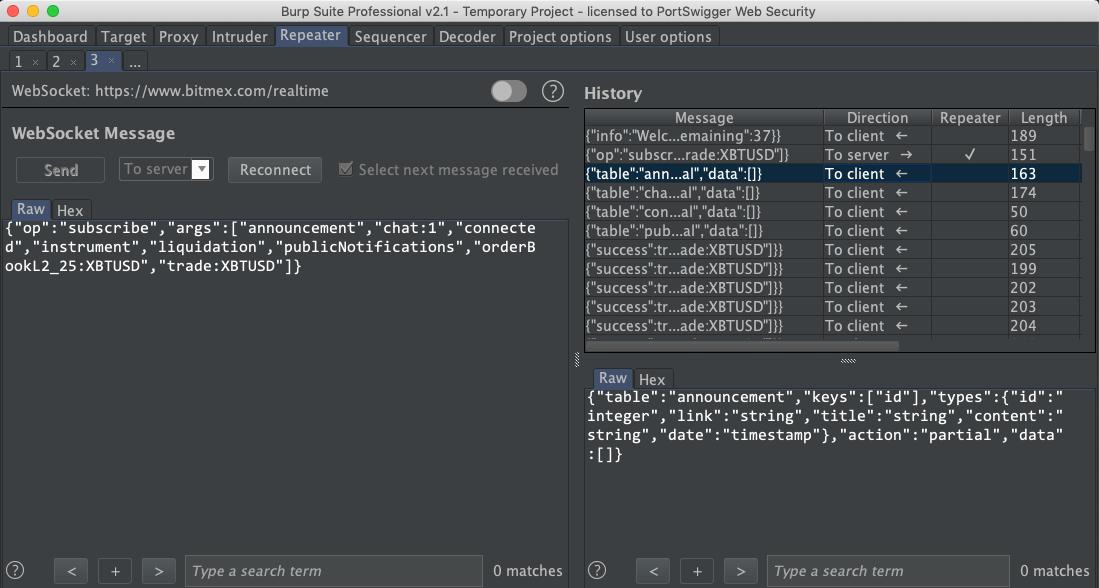Image resolution: width=1099 pixels, height=588 pixels.
Task: Enable the WebSocket connection toggle
Action: point(508,90)
